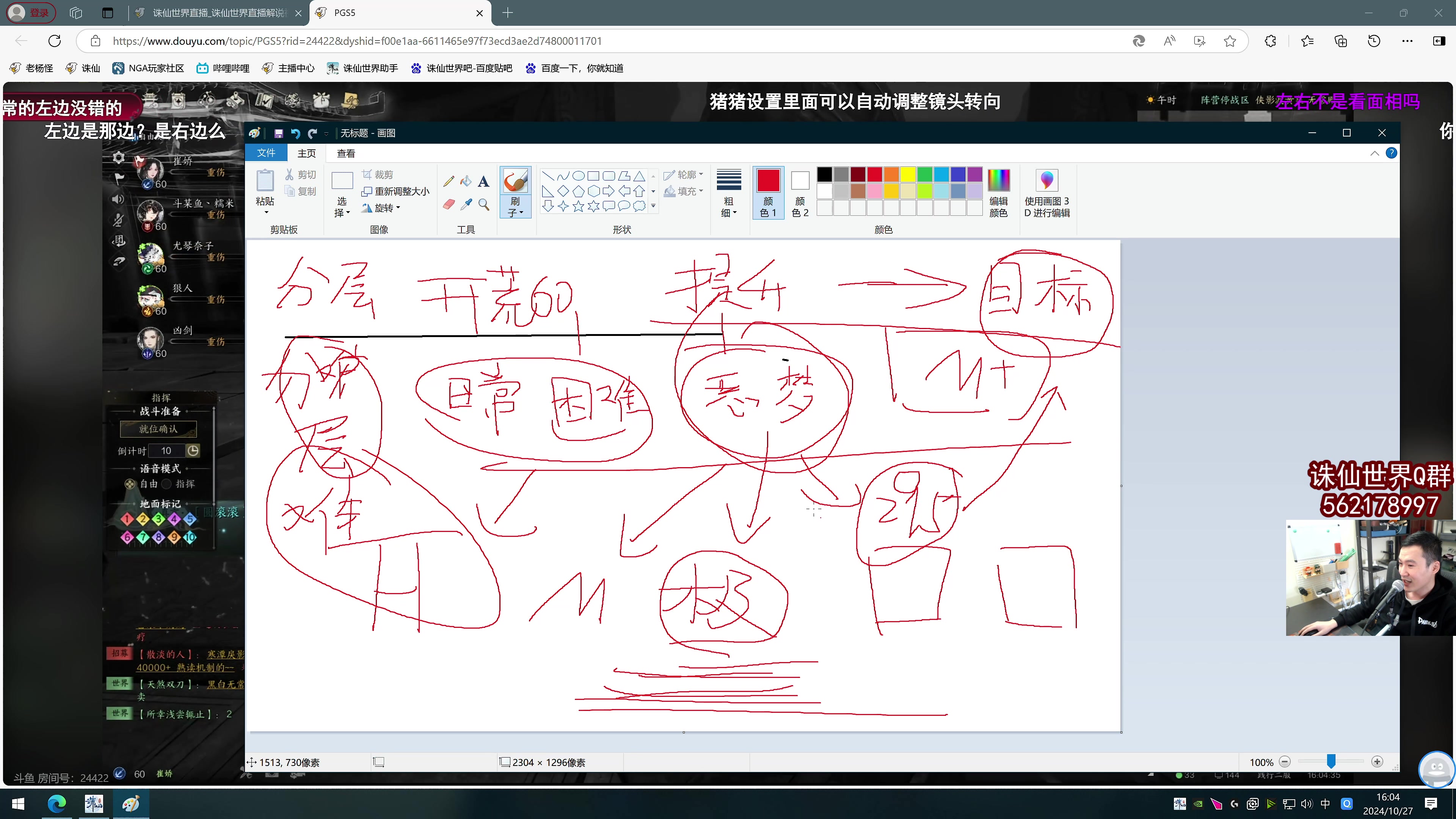1456x819 pixels.
Task: Choose the yellow color swatch
Action: point(908,174)
